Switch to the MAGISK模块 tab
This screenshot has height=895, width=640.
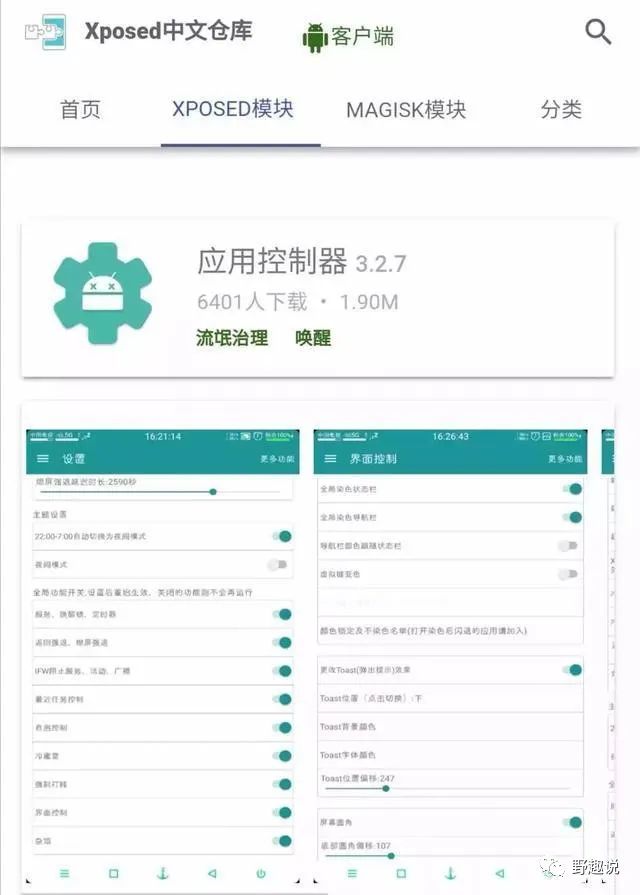point(406,110)
